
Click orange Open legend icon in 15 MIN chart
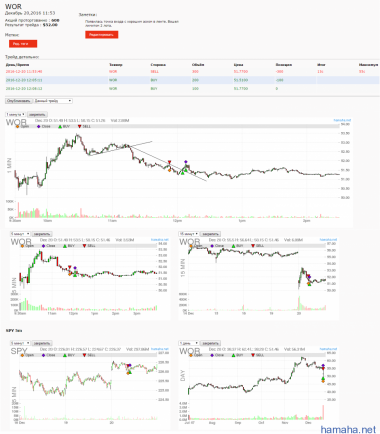tap(191, 246)
